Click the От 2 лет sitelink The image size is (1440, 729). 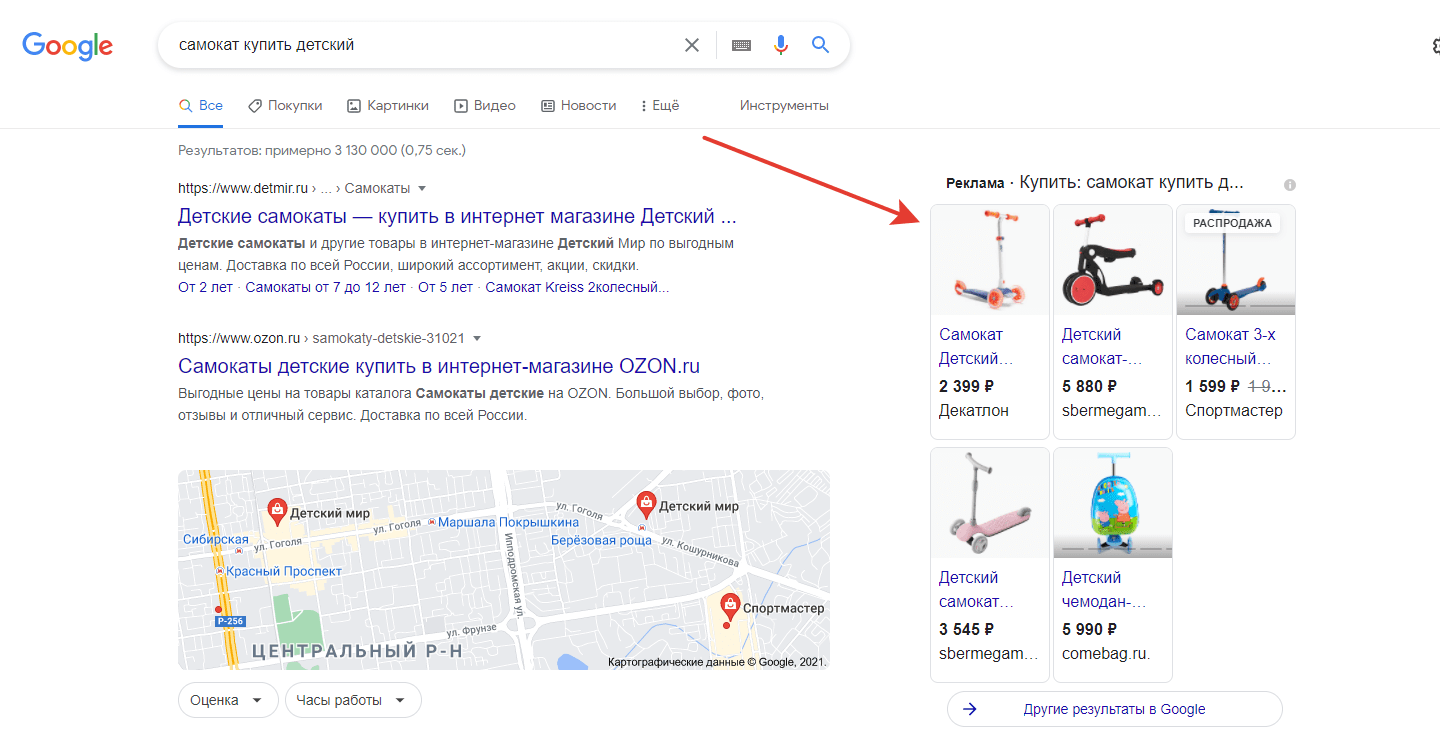tap(205, 287)
